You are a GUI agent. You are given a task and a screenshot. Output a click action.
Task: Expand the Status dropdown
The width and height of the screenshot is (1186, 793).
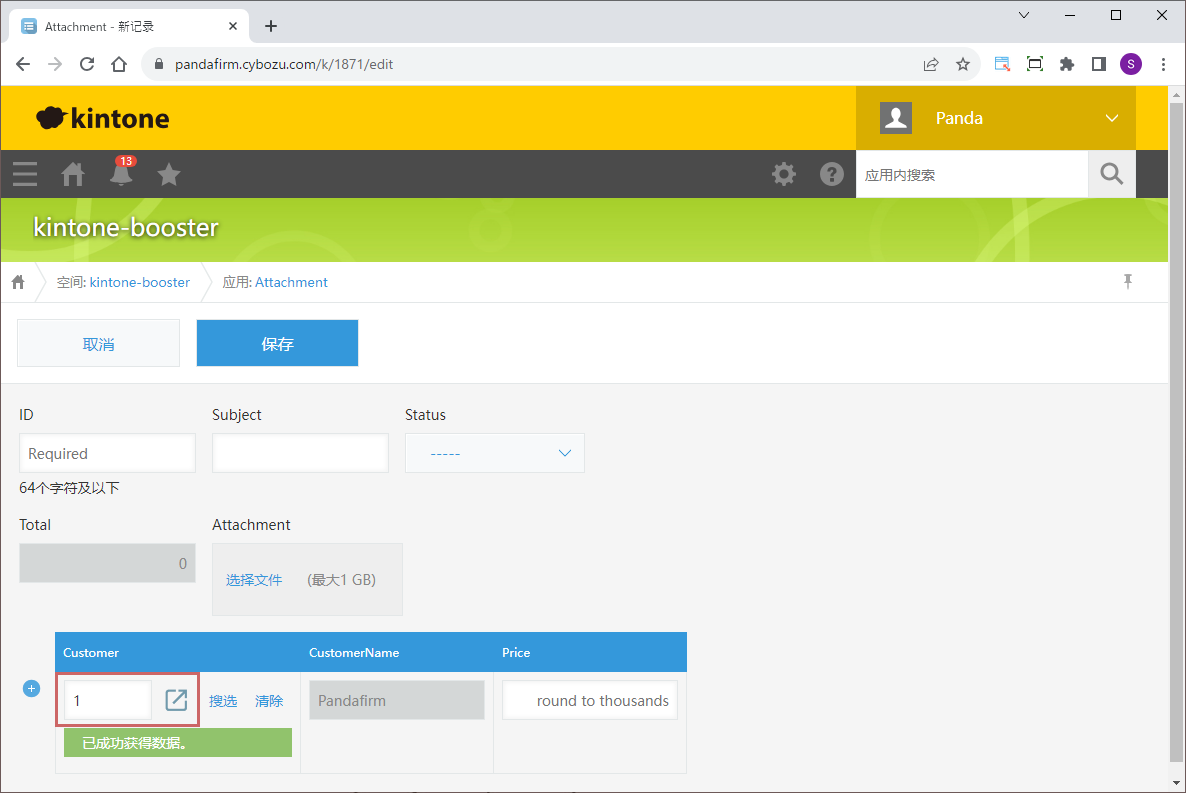494,453
